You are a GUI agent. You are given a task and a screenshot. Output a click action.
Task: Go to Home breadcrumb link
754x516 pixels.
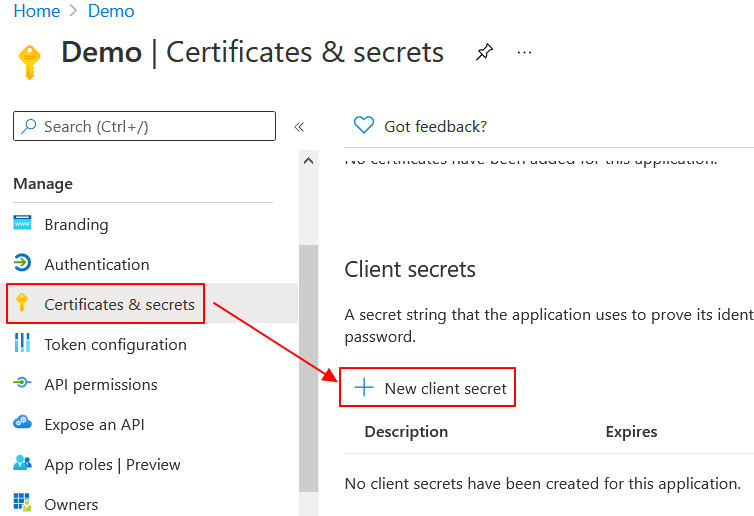tap(37, 12)
